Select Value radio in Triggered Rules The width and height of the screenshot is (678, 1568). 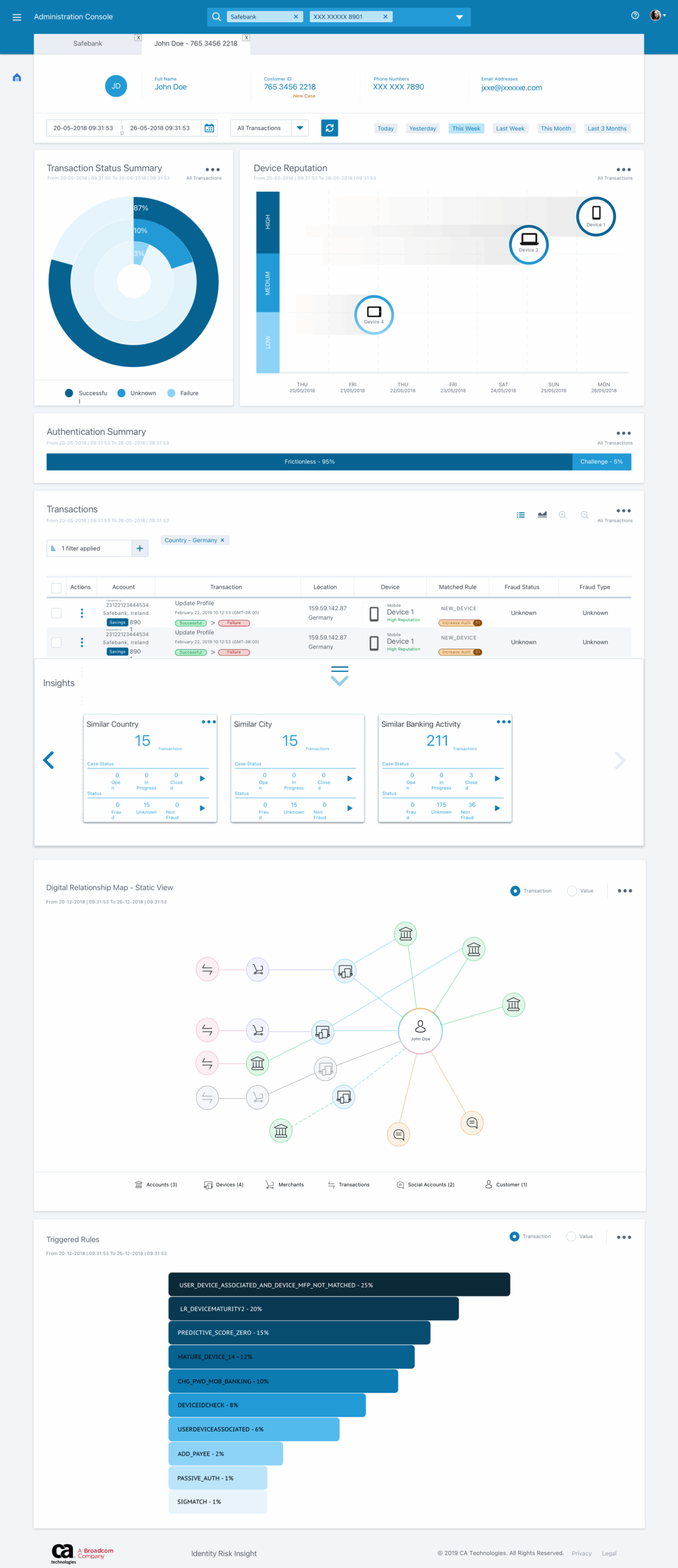coord(571,1236)
